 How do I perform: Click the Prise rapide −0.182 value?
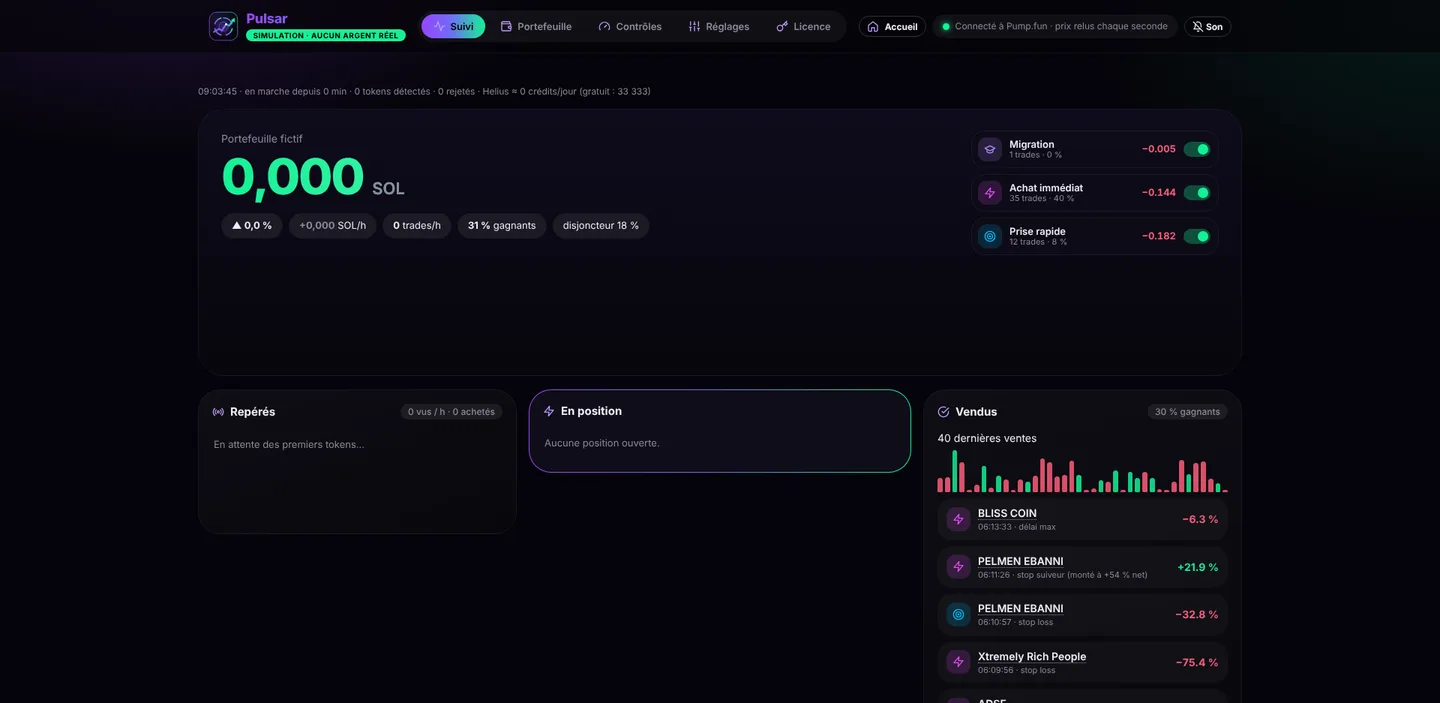click(x=1159, y=236)
